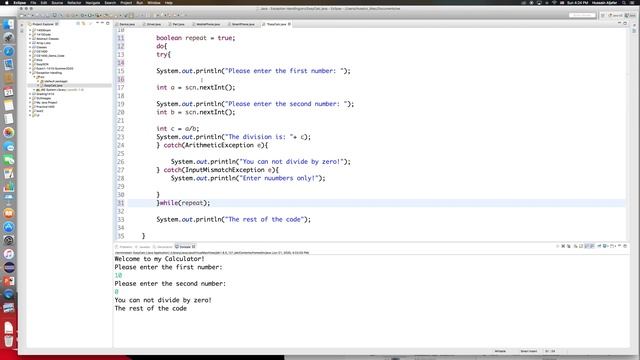Click the '}while(repeat);' code line
This screenshot has height=360, width=640.
click(x=183, y=203)
